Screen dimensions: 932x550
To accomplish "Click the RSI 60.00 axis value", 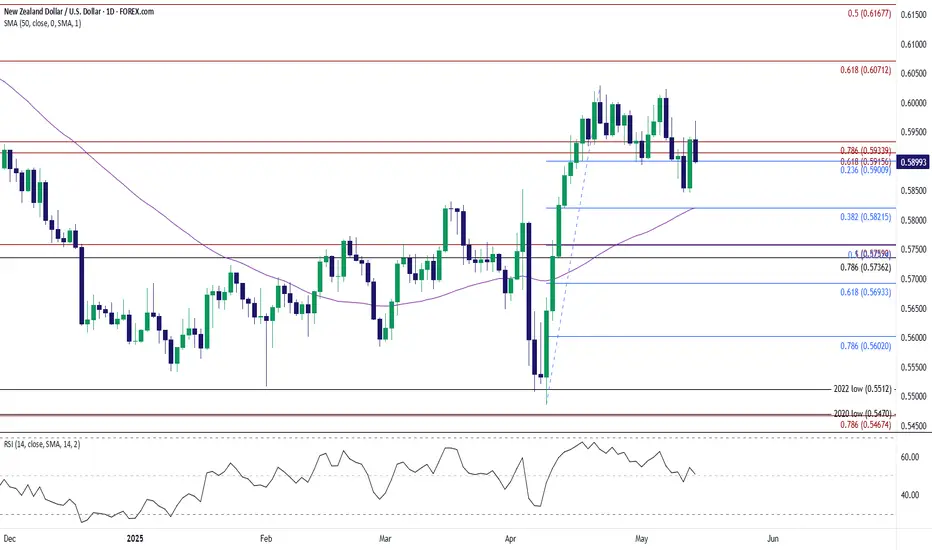I will [x=910, y=457].
